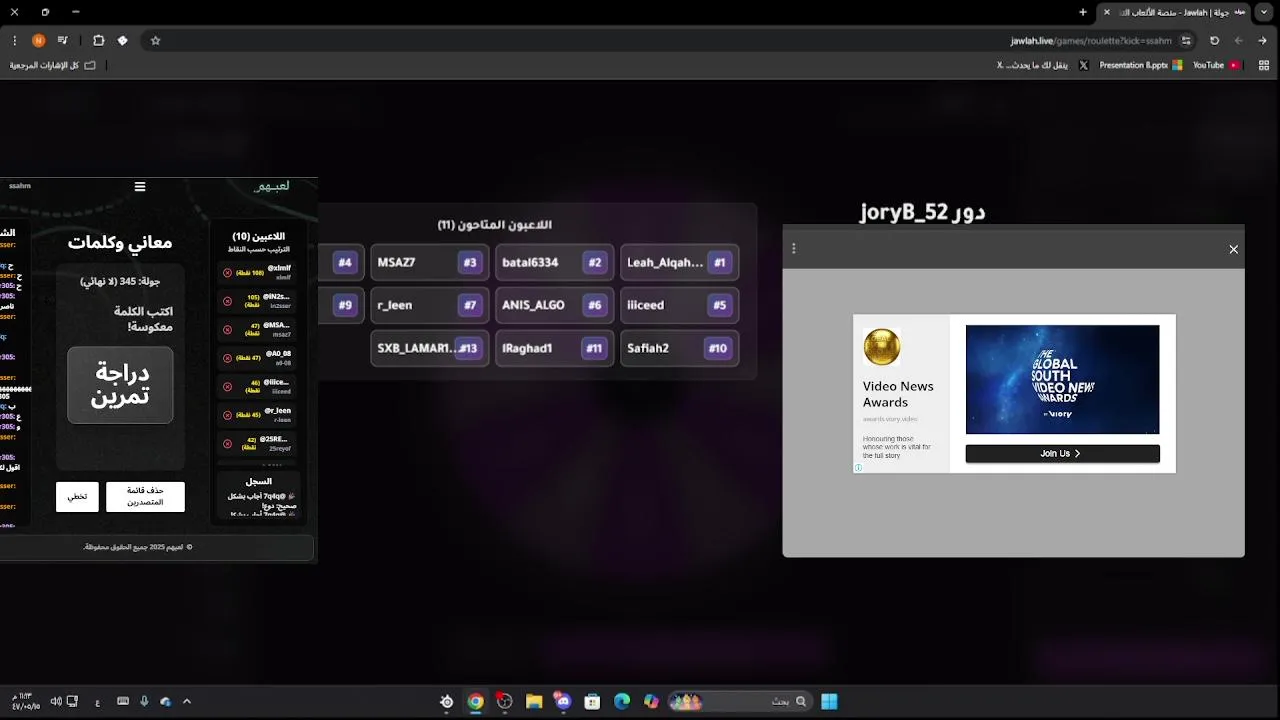
Task: Open the Global South Video News Awards image
Action: pos(1062,379)
